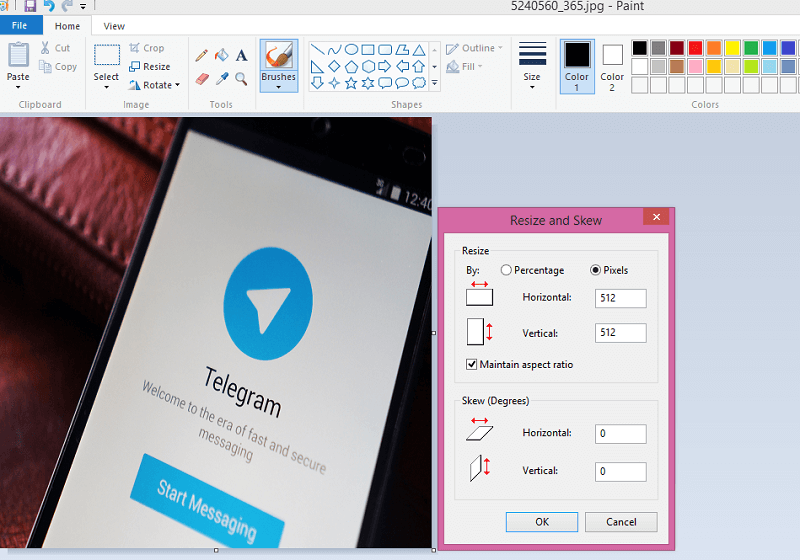Pick the red color swatch
This screenshot has width=800, height=560.
(x=695, y=48)
